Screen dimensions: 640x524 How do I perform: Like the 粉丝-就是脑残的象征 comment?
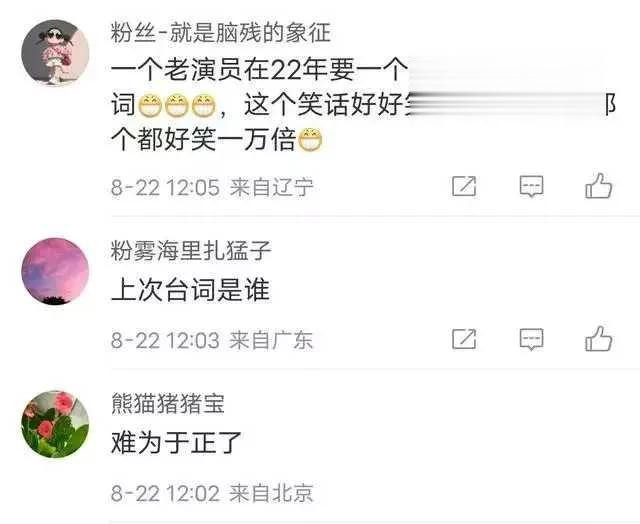tap(598, 186)
